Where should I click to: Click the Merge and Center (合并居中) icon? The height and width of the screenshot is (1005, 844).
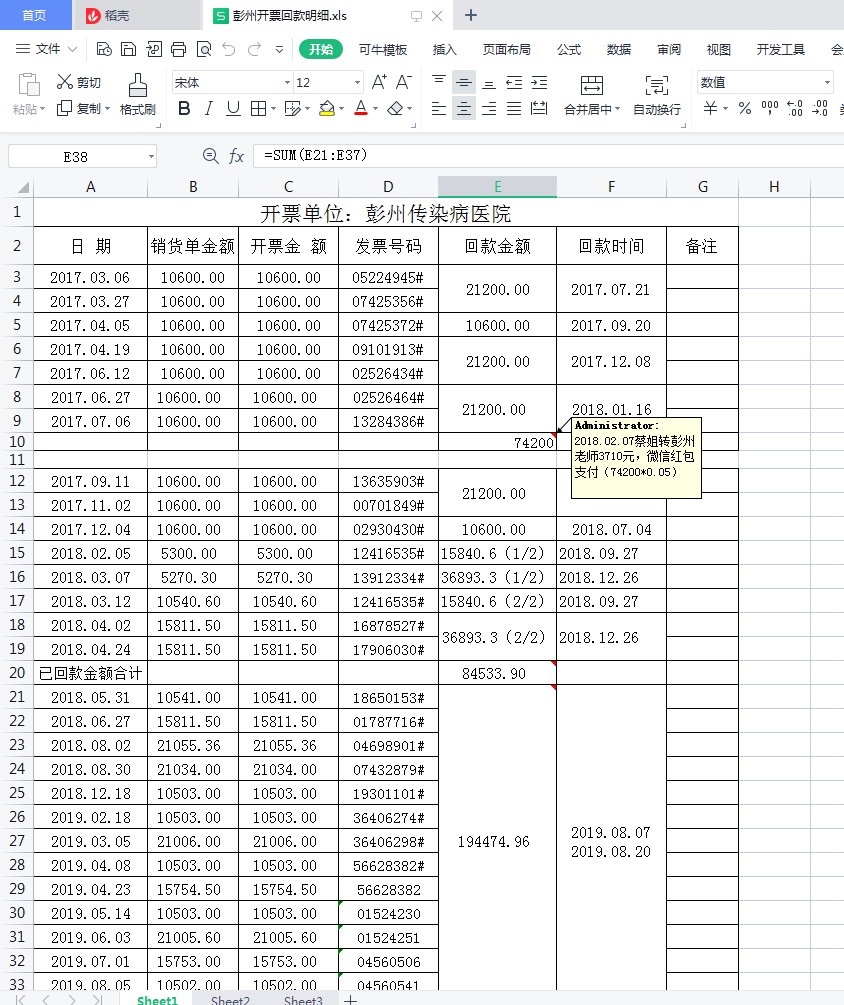click(592, 86)
